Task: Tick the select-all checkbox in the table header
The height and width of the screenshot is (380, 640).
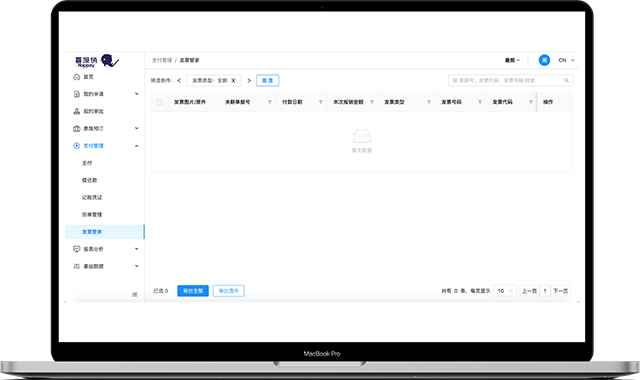Action: tap(160, 102)
